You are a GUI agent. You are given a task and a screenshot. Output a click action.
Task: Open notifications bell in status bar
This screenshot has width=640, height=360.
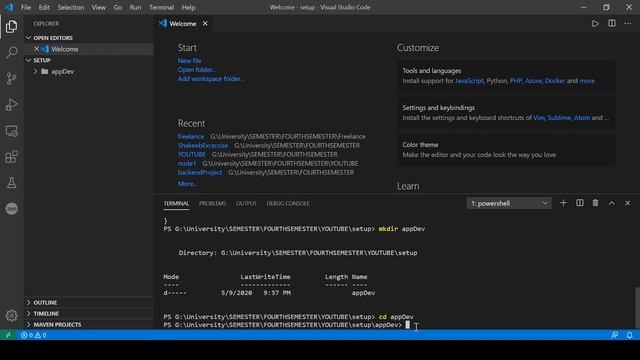[629, 335]
